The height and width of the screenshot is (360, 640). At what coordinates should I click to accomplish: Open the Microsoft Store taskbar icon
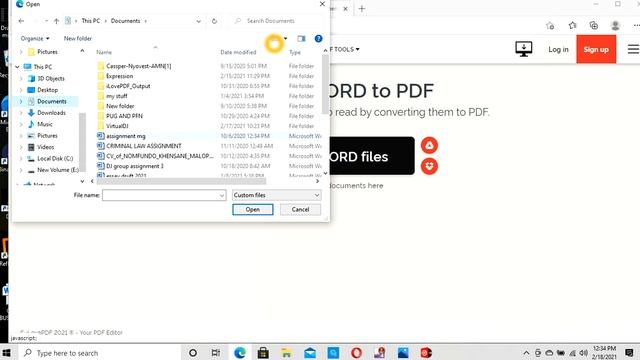[x=263, y=353]
